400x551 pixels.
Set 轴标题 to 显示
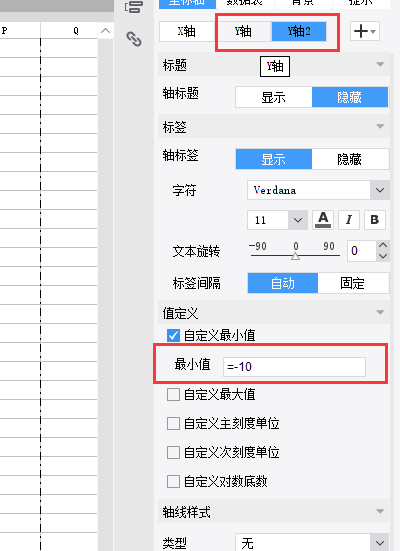[273, 97]
